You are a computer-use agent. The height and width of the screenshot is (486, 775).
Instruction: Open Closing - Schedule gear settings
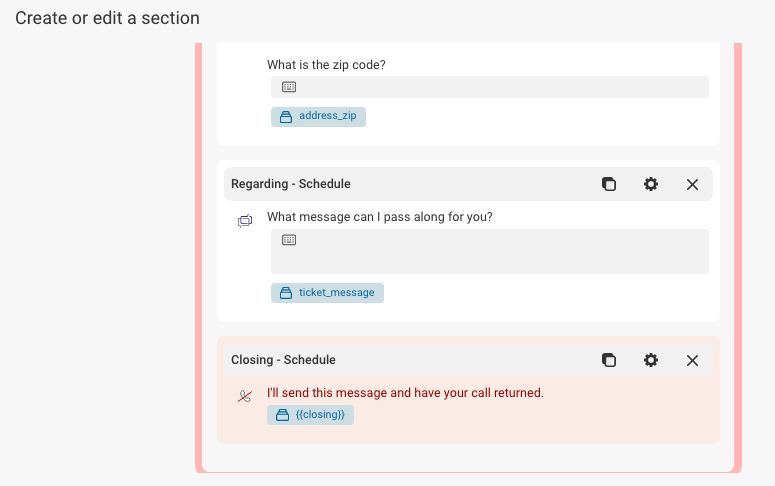pyautogui.click(x=650, y=360)
